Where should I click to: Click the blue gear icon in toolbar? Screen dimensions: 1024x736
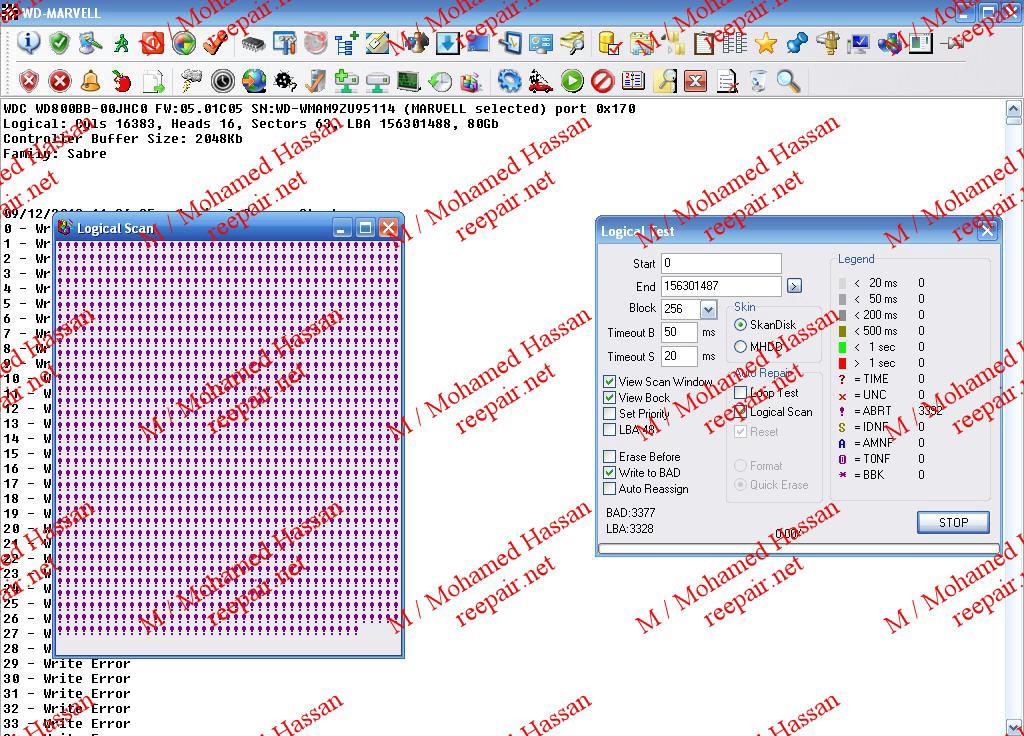[509, 81]
